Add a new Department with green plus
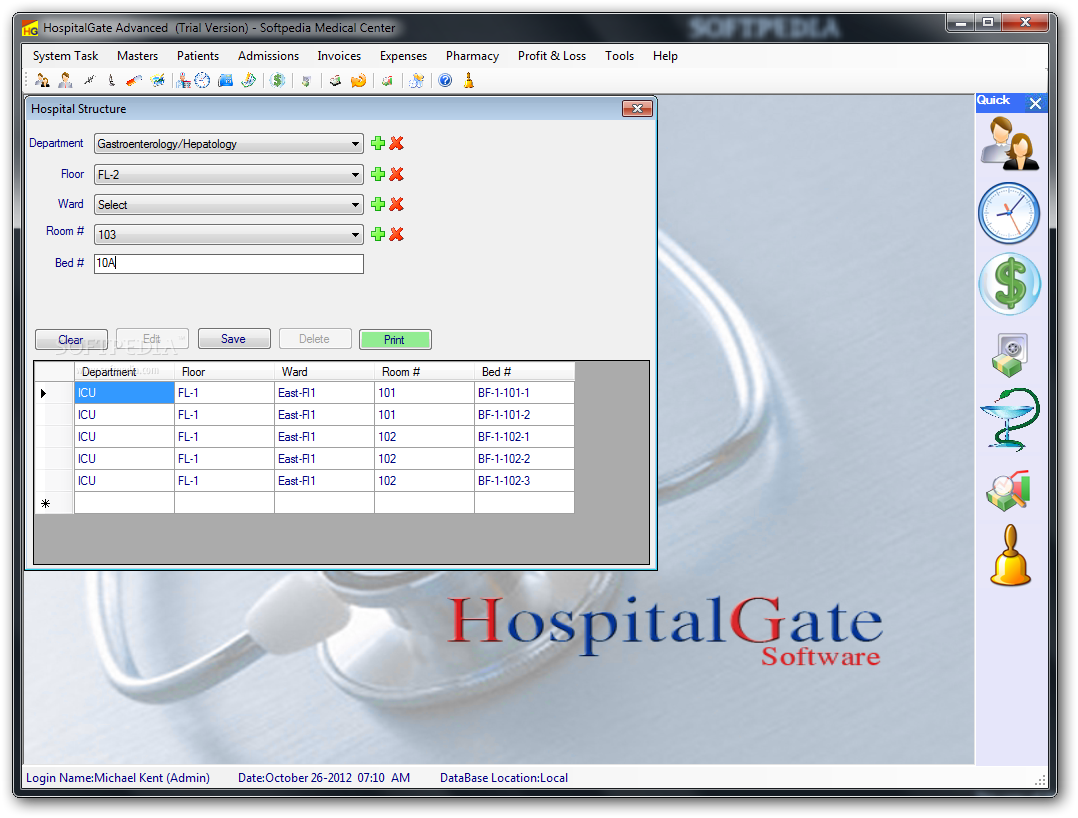This screenshot has height=818, width=1078. pos(377,143)
